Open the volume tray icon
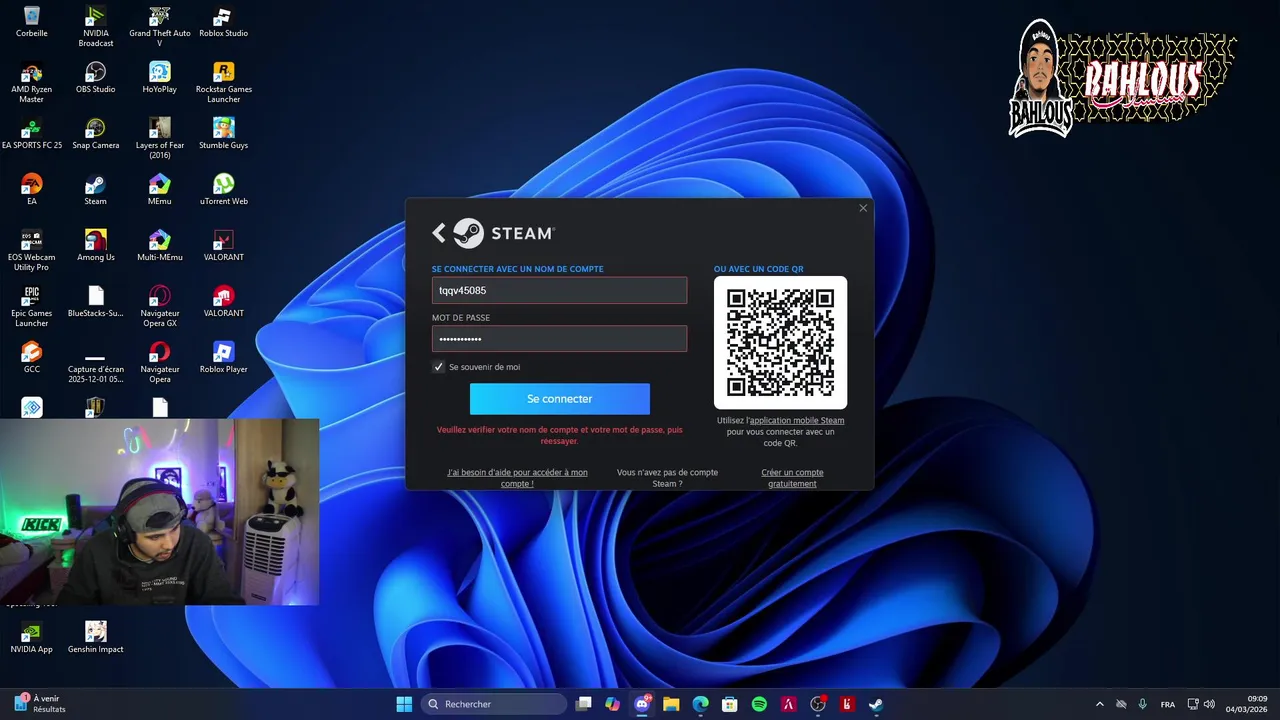The height and width of the screenshot is (720, 1280). (1210, 704)
